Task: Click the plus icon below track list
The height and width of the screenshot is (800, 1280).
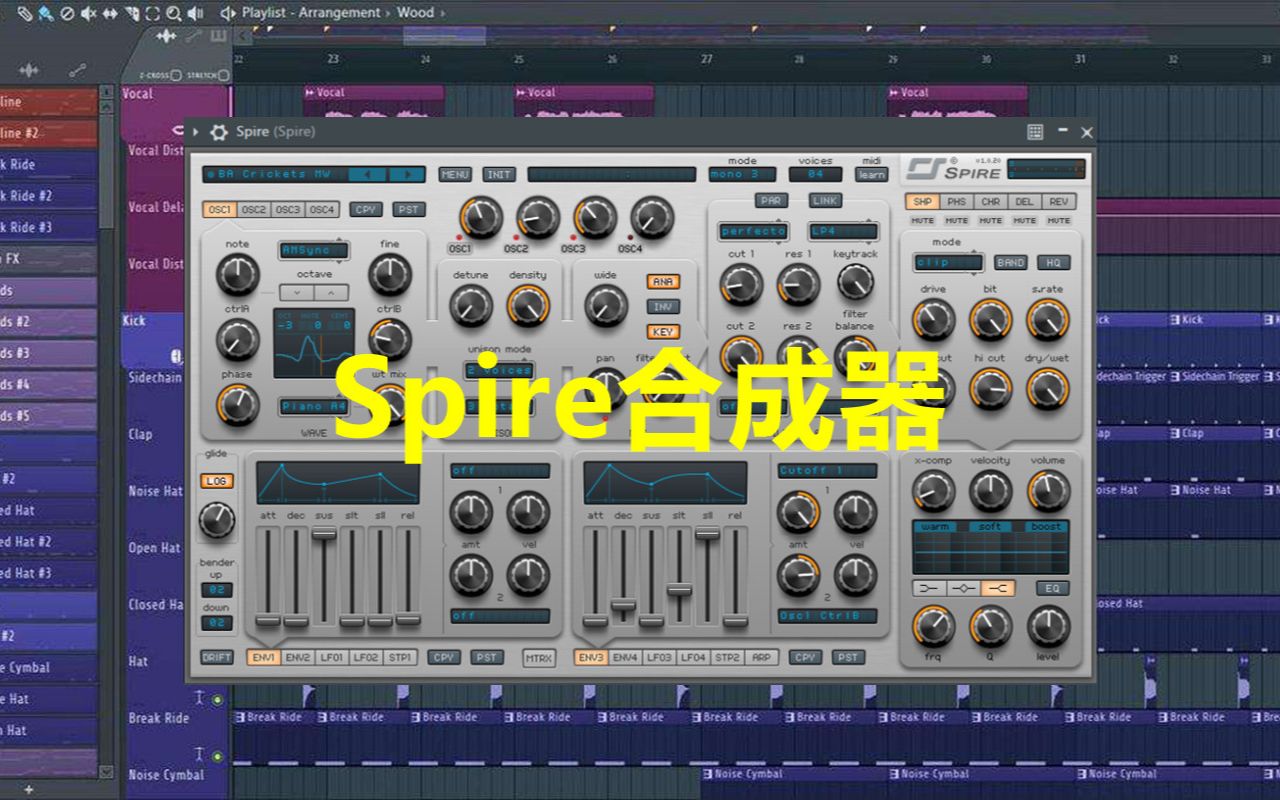Action: coord(28,790)
